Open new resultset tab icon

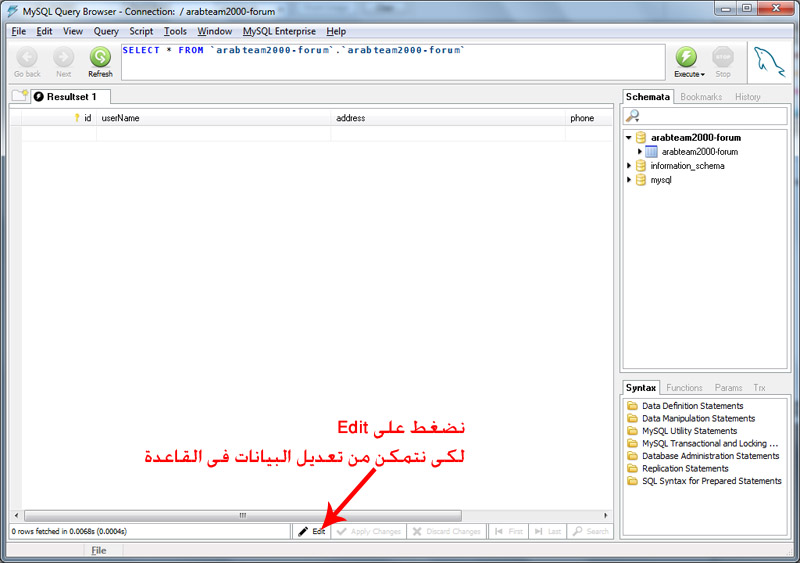(20, 95)
